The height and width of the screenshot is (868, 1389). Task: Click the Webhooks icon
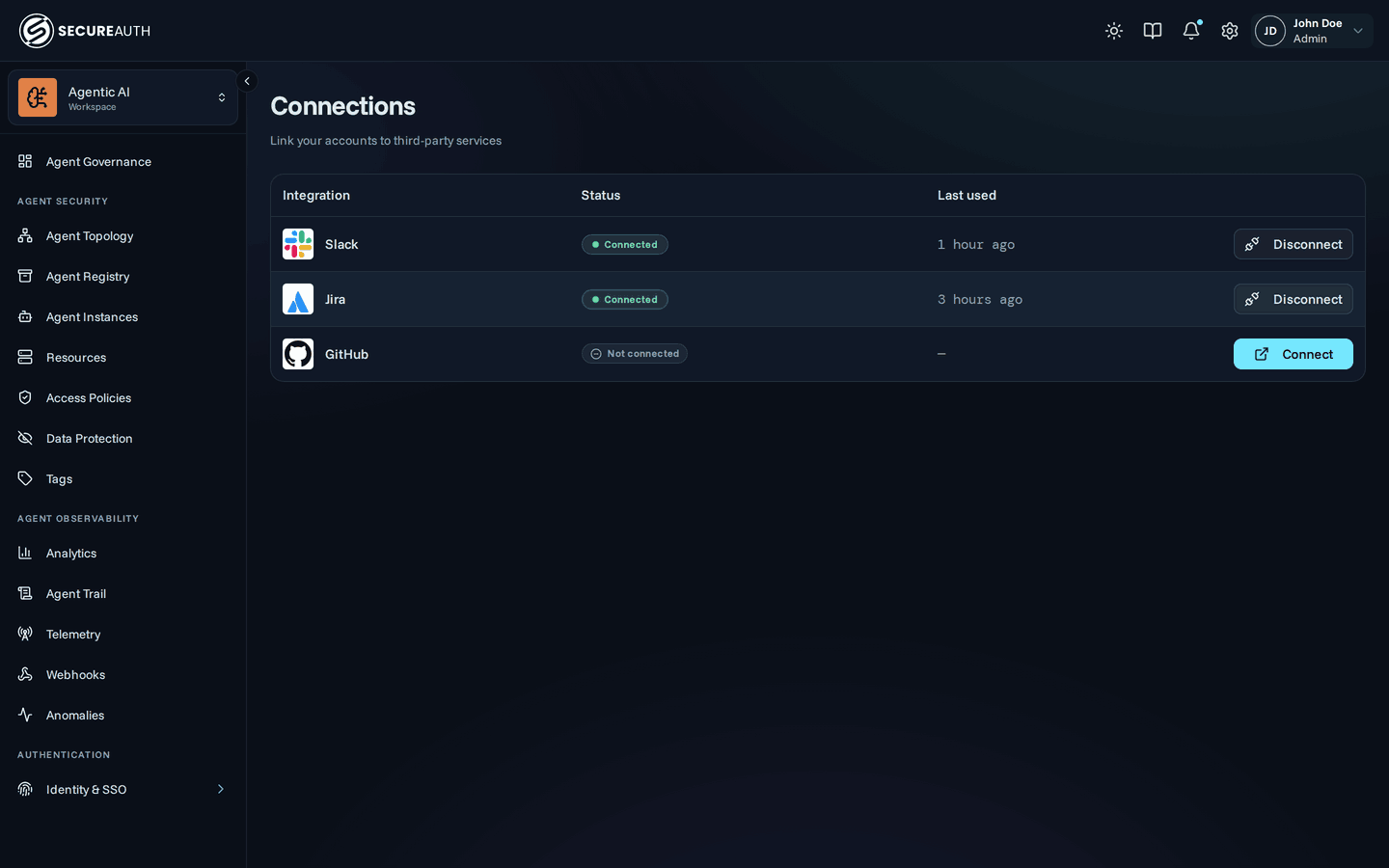coord(25,674)
